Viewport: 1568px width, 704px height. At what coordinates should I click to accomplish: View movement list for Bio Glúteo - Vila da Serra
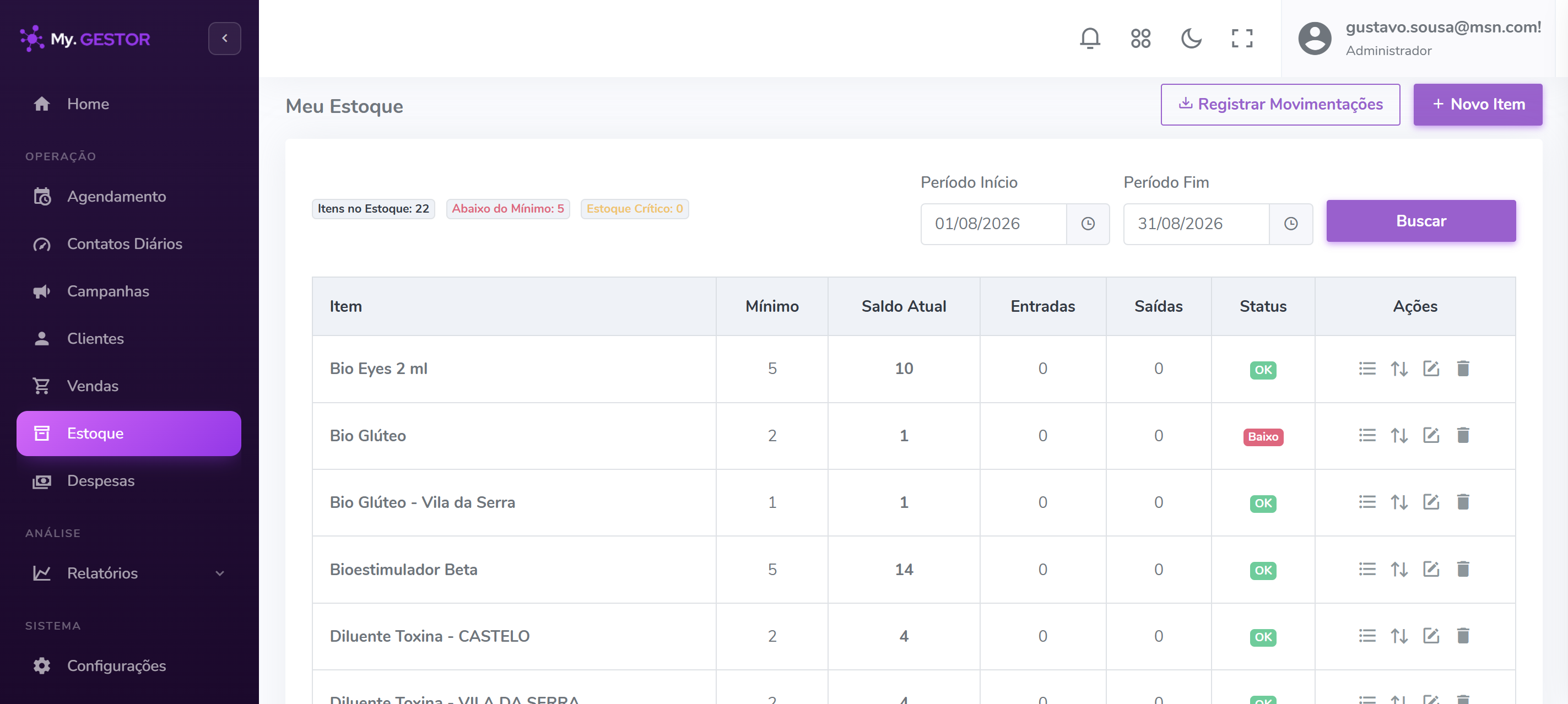point(1367,502)
